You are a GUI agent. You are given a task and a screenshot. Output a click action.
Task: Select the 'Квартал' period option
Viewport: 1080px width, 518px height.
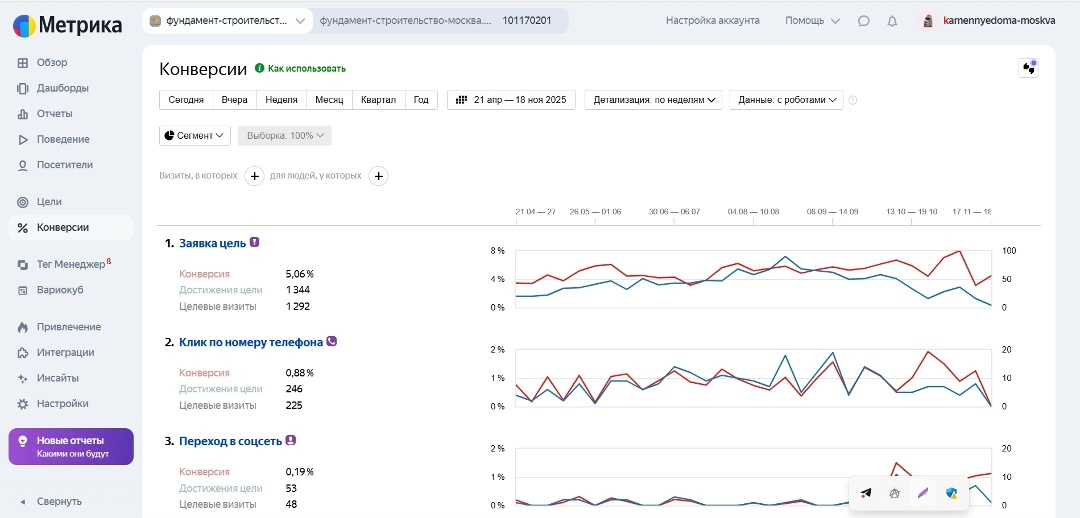378,100
